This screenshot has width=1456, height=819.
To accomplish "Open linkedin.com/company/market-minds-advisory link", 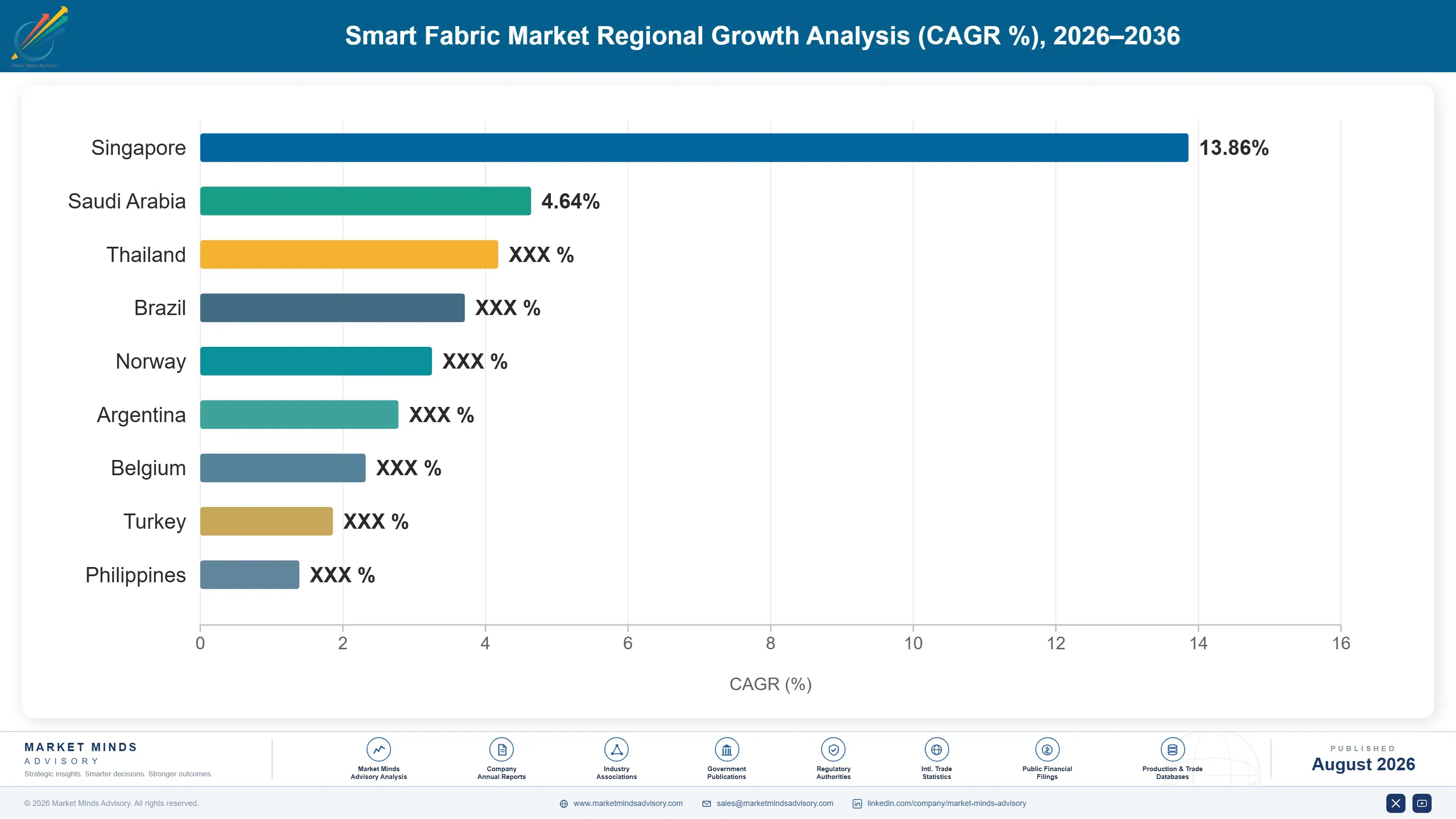I will point(947,803).
